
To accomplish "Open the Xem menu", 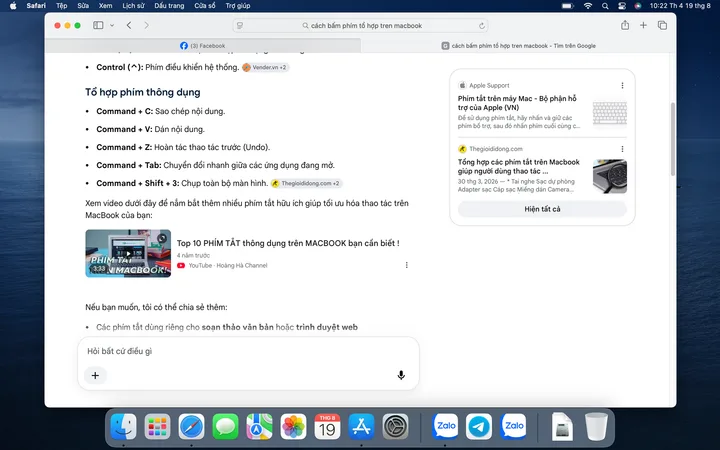I will (x=105, y=6).
